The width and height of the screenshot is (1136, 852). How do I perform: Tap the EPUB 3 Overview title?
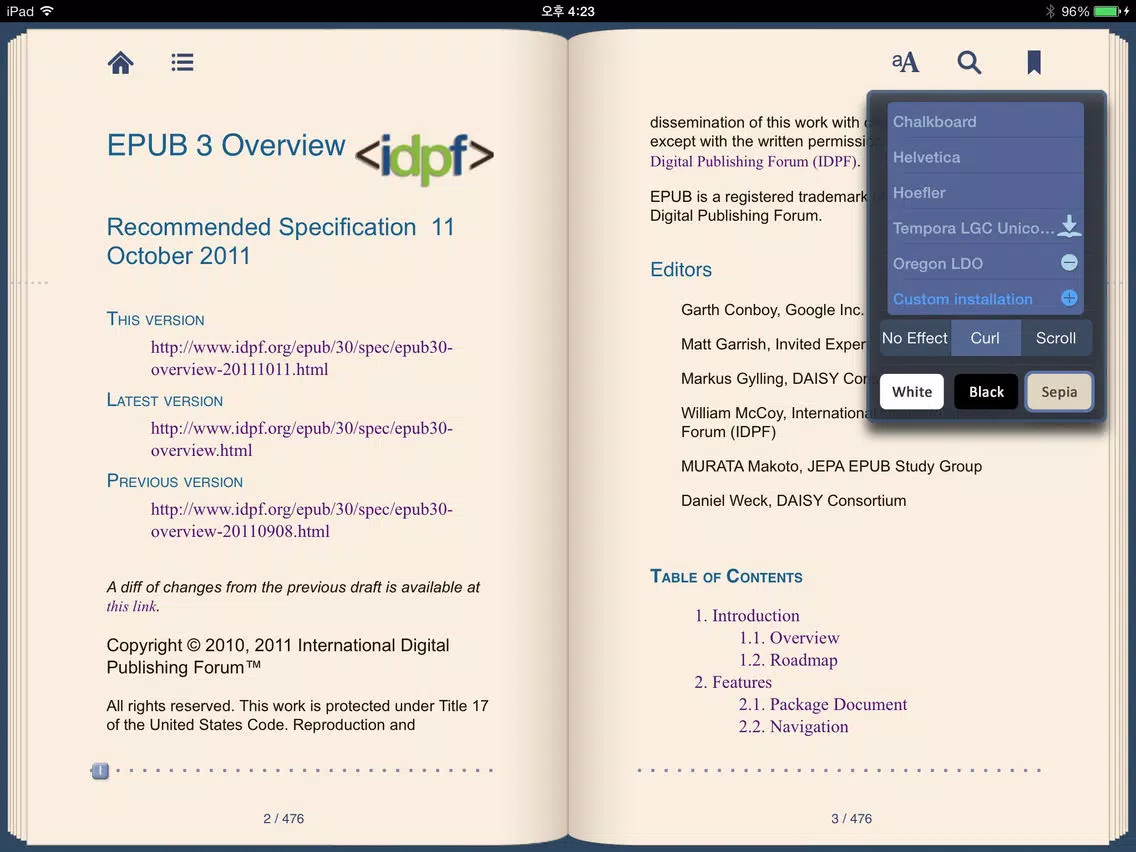(x=225, y=146)
